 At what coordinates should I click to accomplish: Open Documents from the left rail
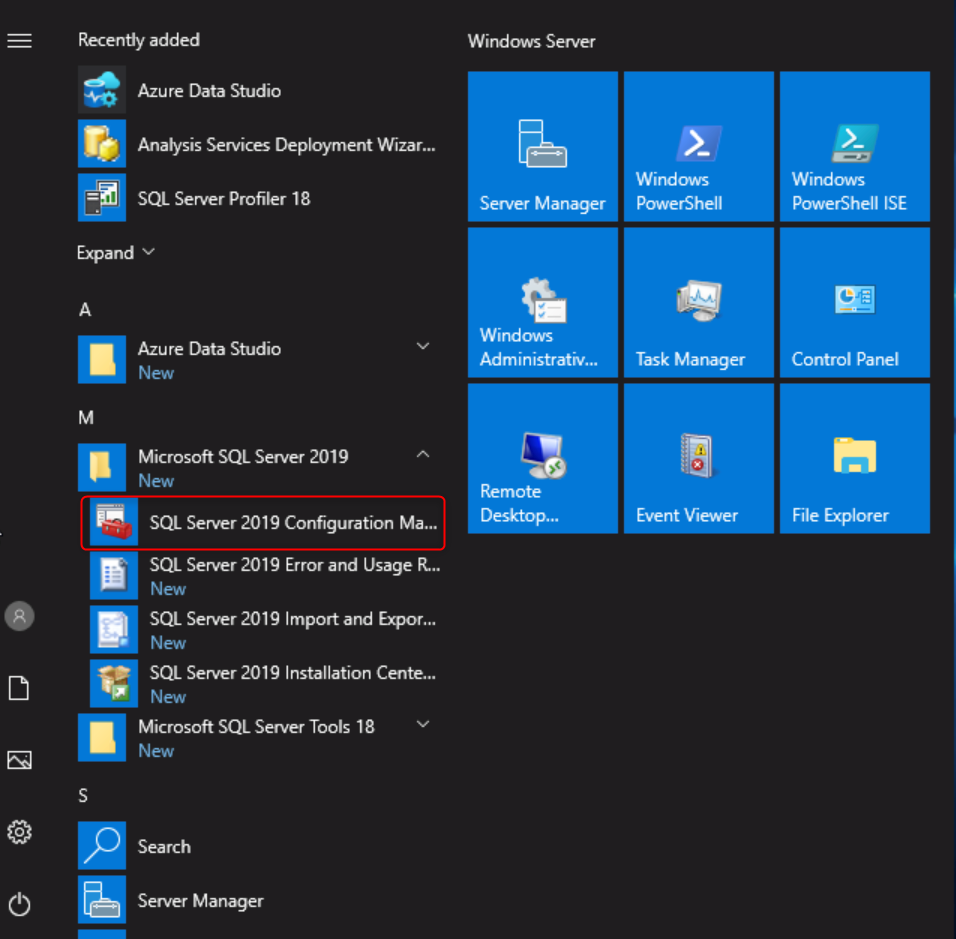[x=20, y=688]
